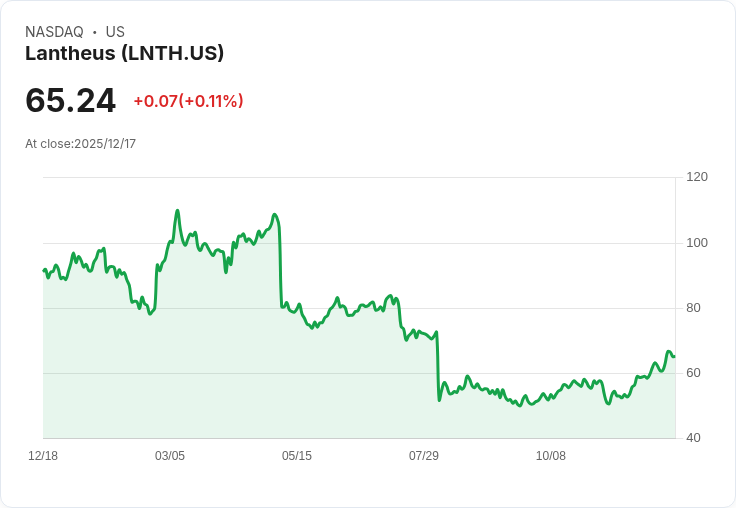Click the 100 value on the y-axis
Viewport: 736px width, 508px height.
point(697,242)
